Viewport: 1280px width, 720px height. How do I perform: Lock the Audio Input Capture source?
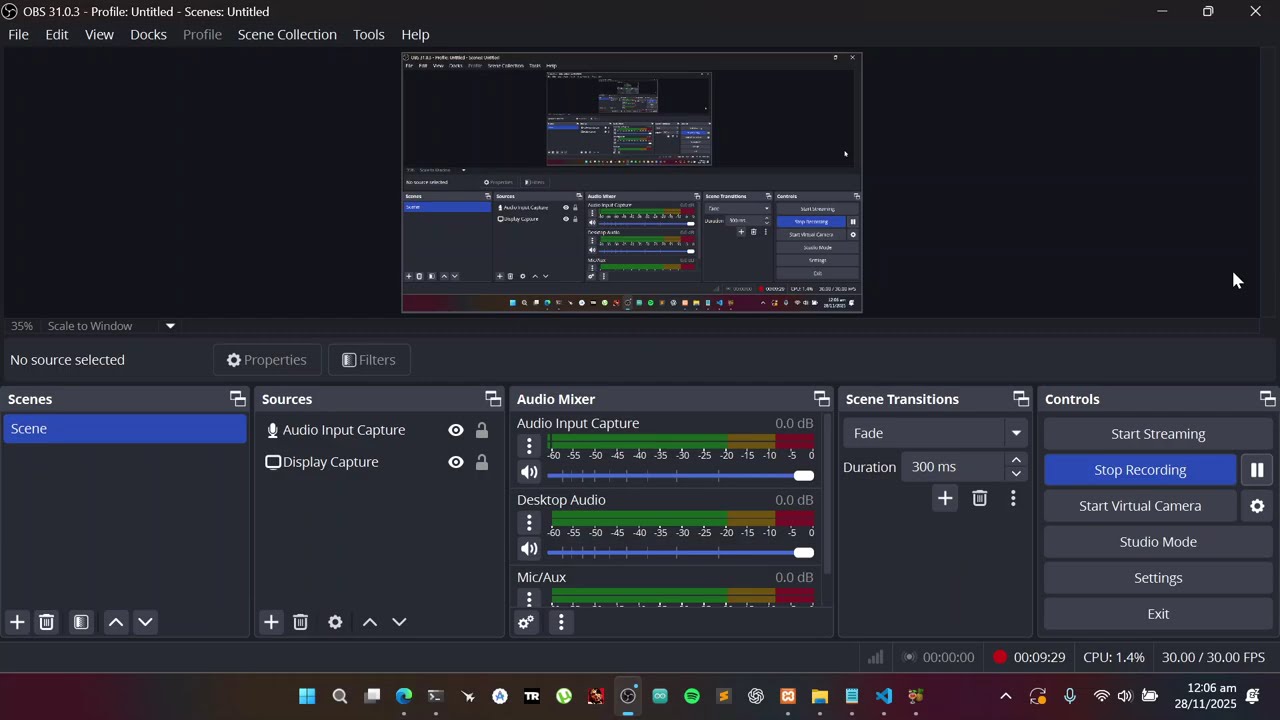[482, 430]
